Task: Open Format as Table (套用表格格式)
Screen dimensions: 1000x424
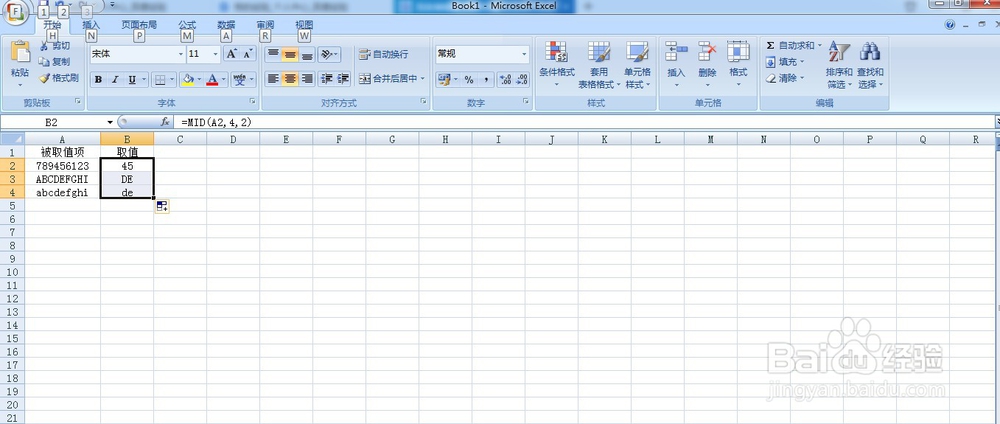Action: [x=599, y=64]
